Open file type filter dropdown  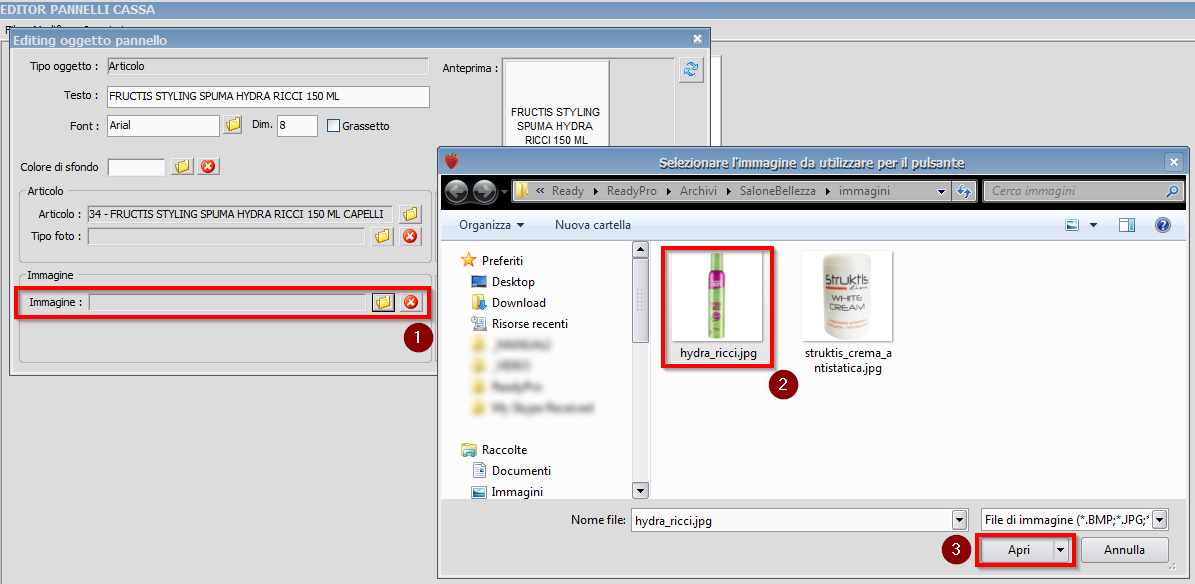pos(1160,521)
